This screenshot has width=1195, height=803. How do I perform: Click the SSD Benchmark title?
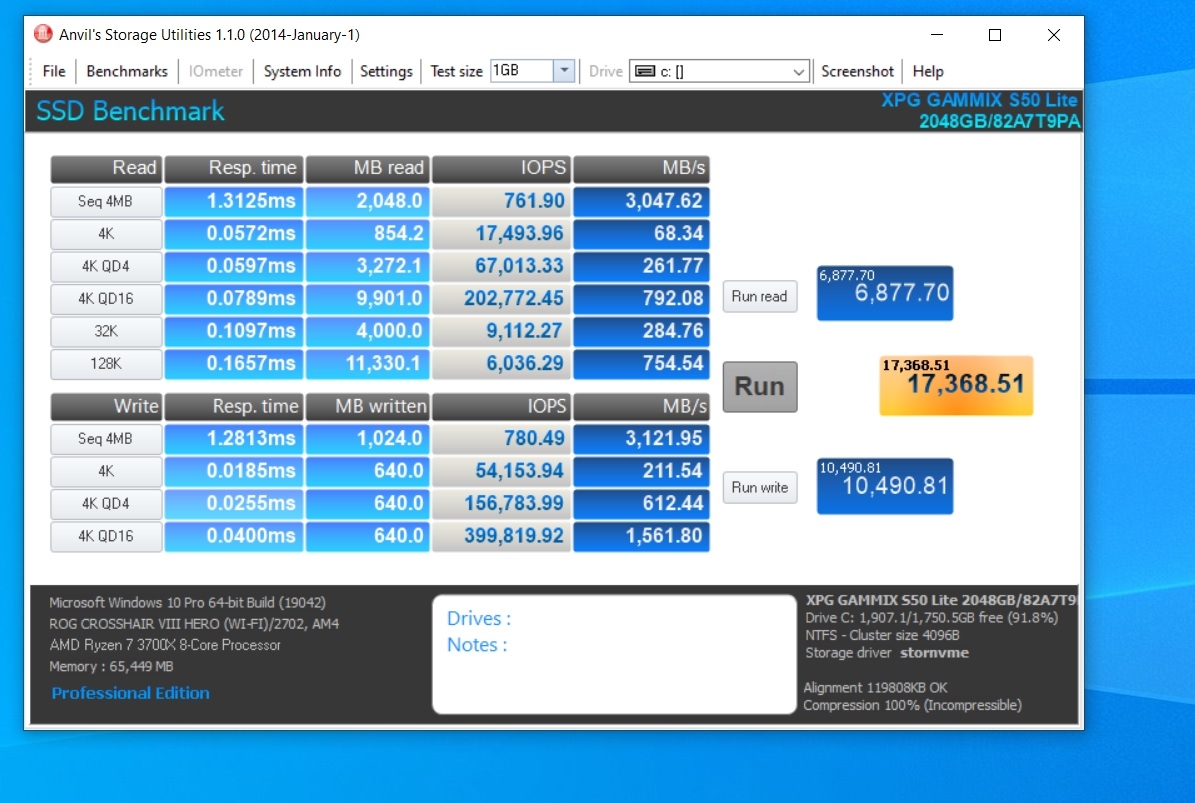(x=130, y=111)
